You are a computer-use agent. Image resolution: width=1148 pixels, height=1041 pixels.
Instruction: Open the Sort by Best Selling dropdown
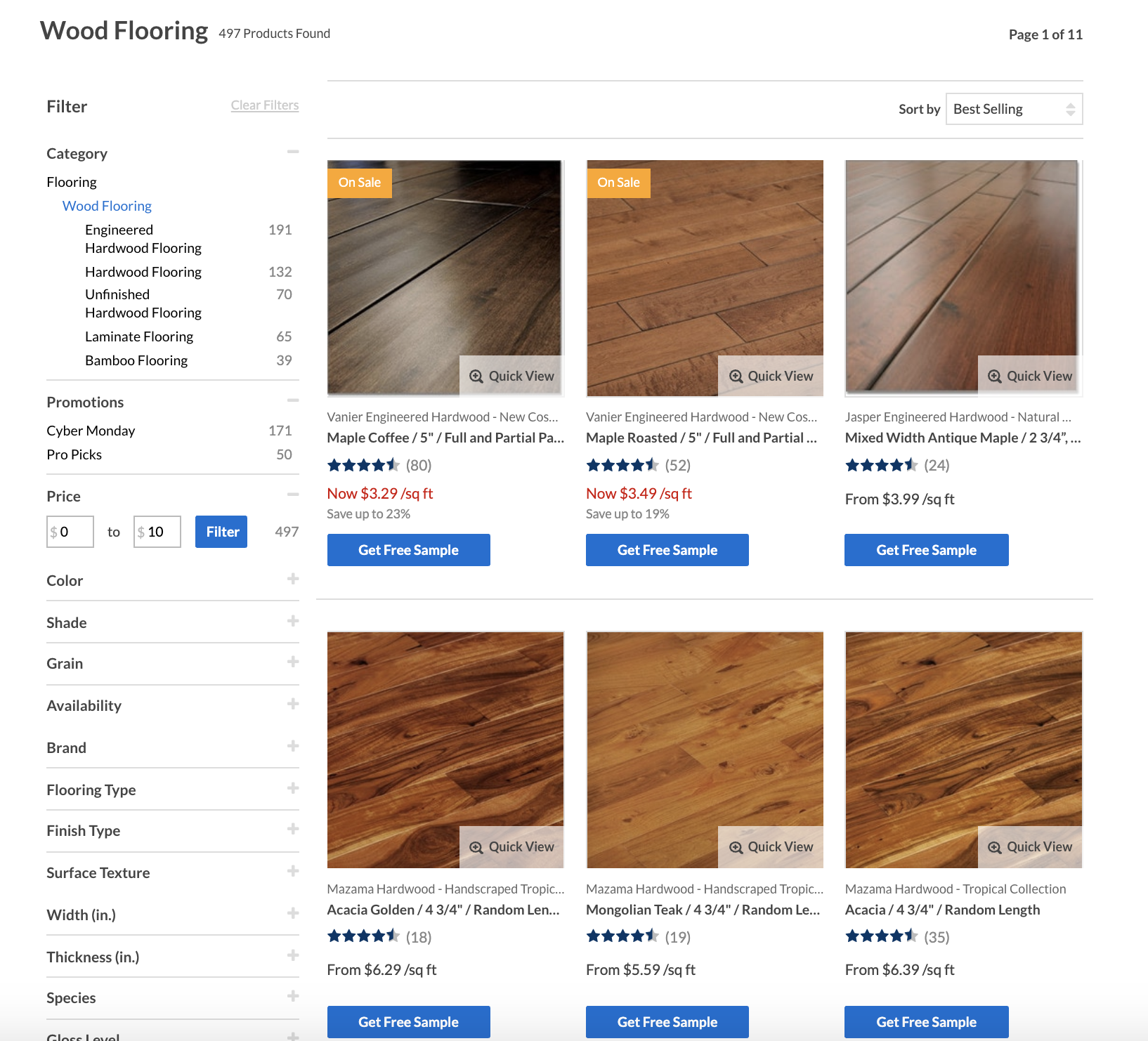click(1014, 109)
